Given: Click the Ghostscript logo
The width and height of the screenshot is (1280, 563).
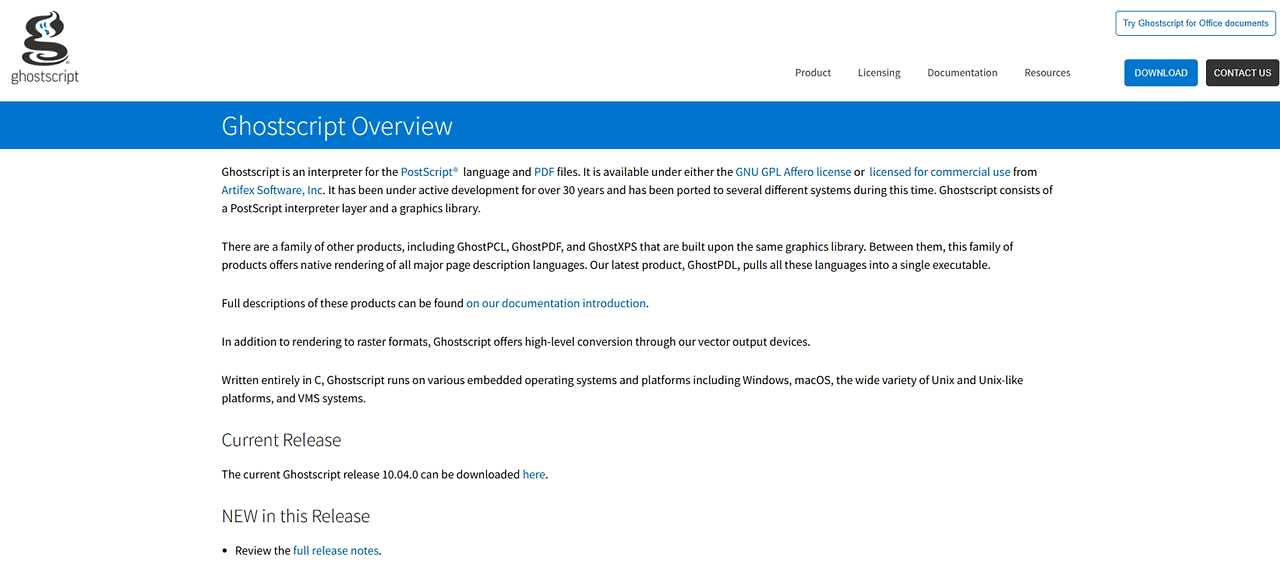Looking at the screenshot, I should tap(45, 47).
